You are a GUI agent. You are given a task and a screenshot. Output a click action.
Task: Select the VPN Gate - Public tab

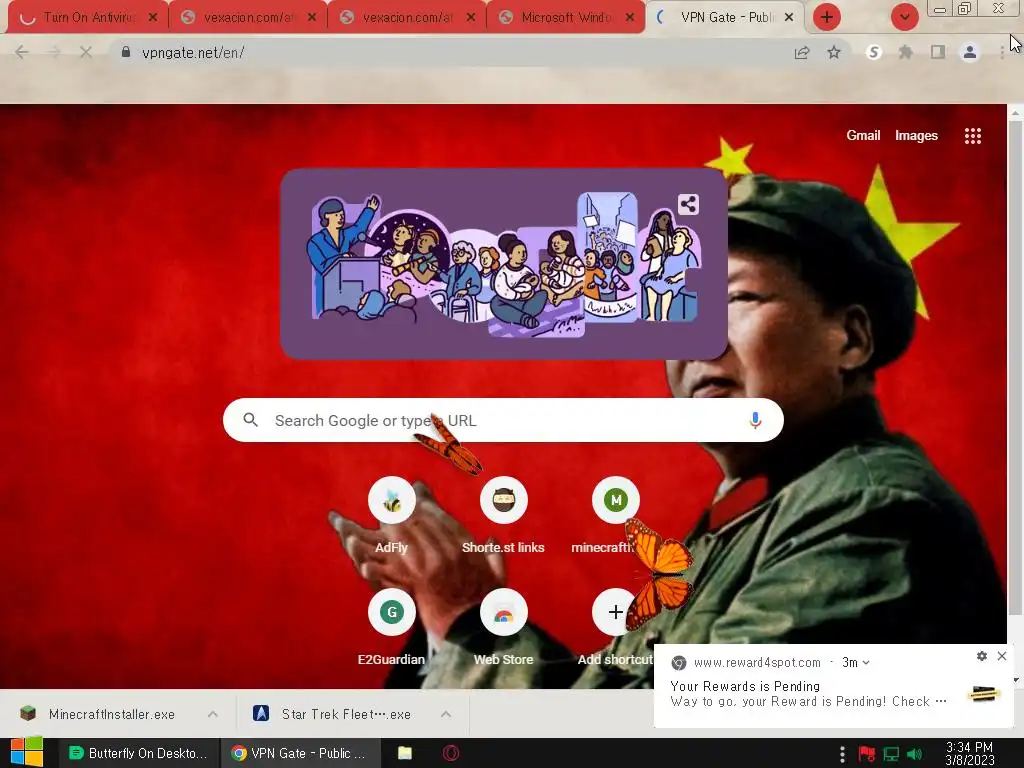click(725, 18)
